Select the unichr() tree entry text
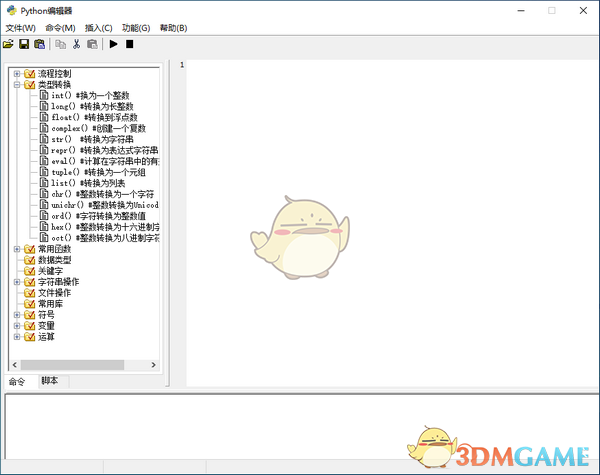 tap(105, 205)
